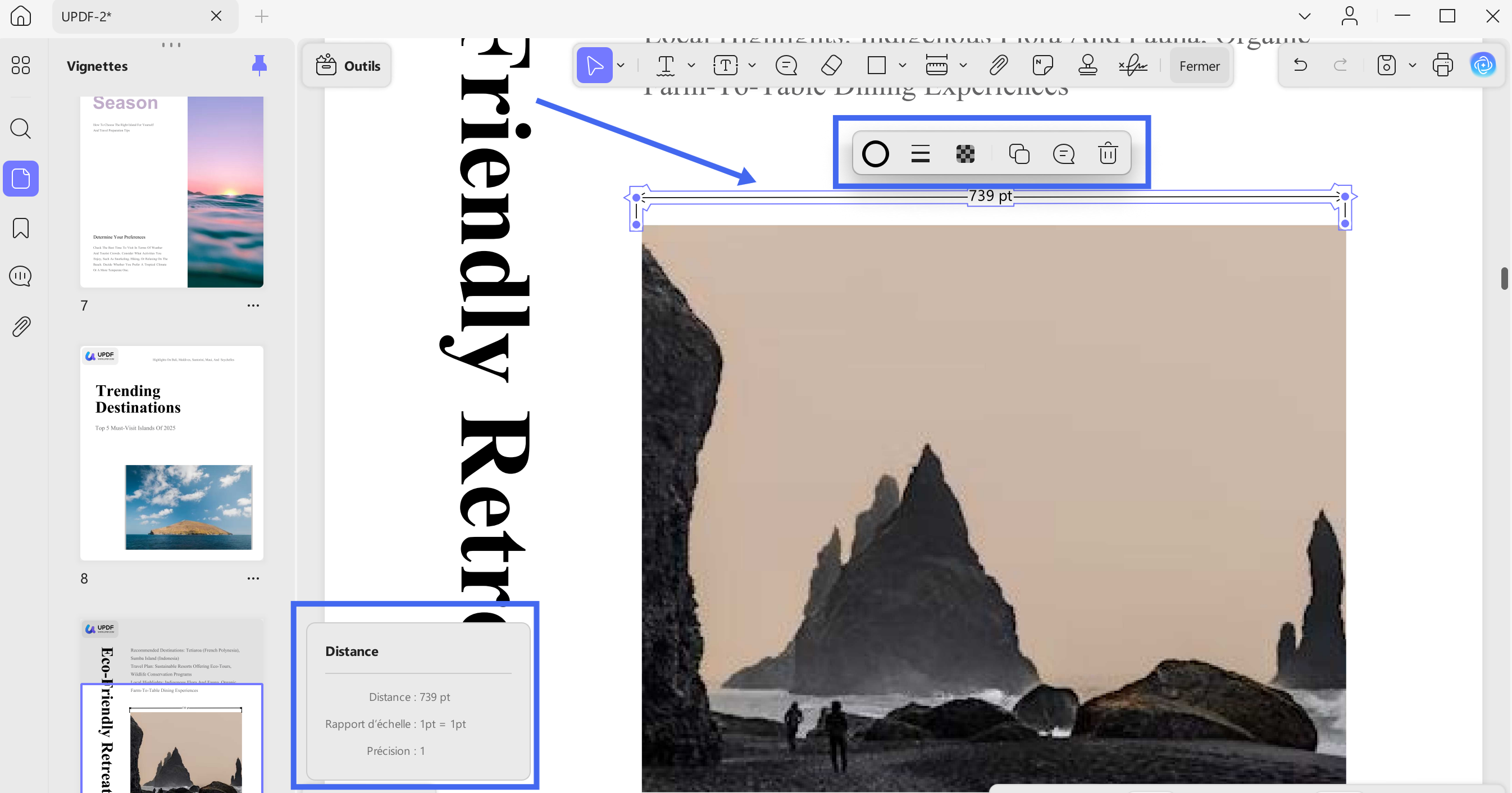This screenshot has width=1512, height=793.
Task: Select the signature tool
Action: 1133,65
